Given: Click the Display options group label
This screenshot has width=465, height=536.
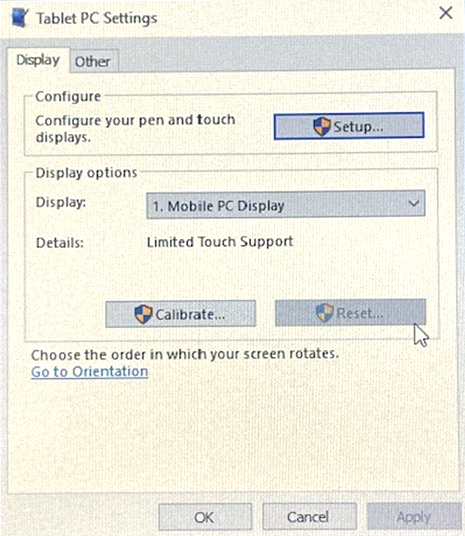Looking at the screenshot, I should (x=86, y=173).
